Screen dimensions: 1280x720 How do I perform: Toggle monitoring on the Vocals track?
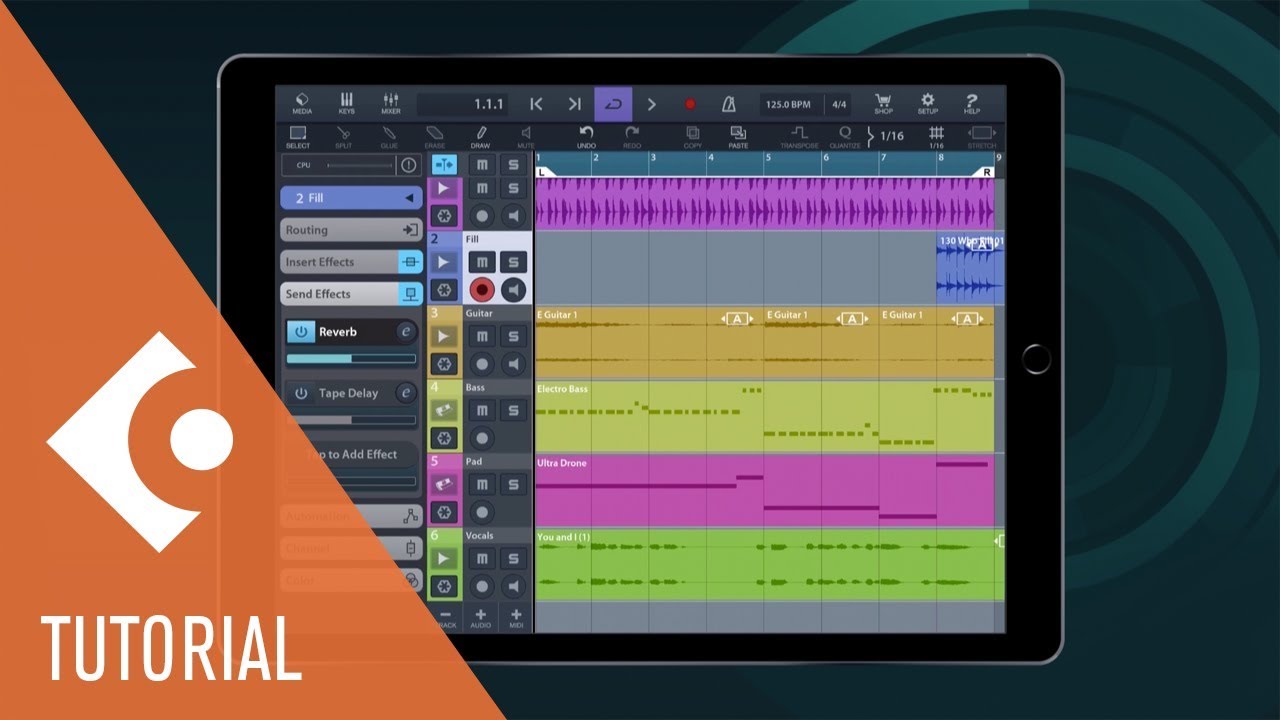tap(513, 586)
